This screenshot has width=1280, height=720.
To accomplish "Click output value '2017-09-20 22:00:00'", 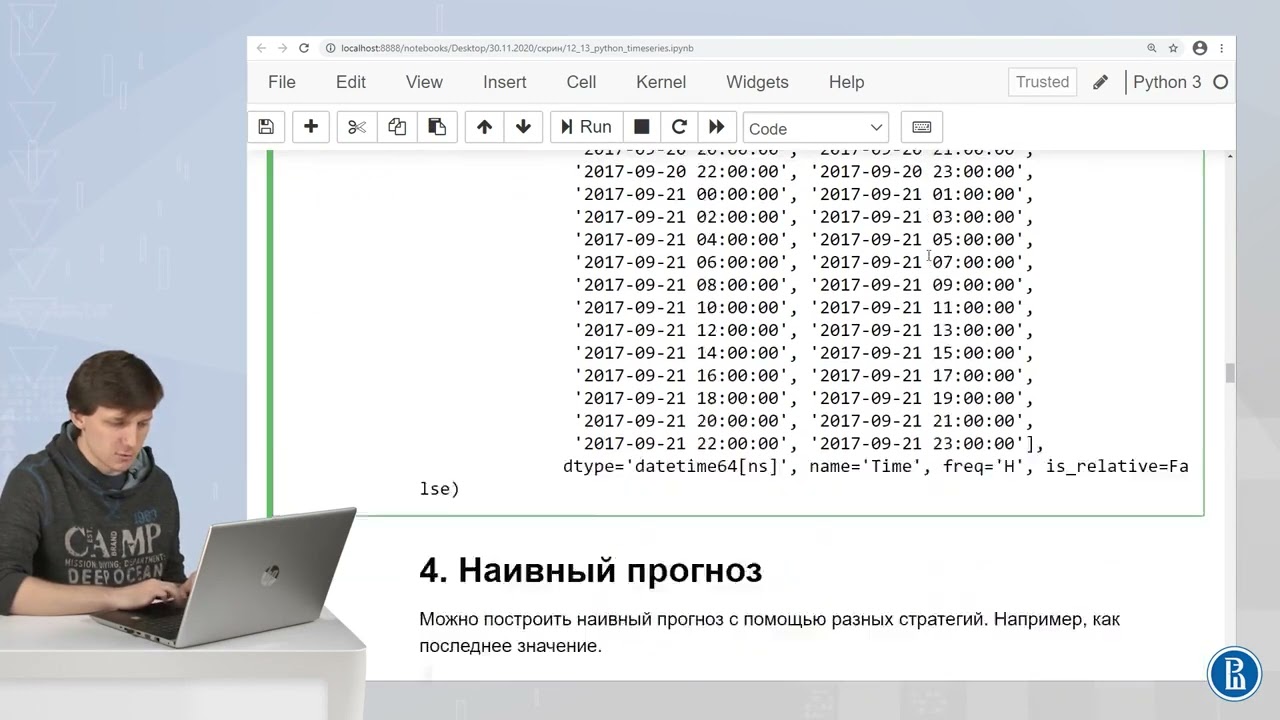I will 681,171.
